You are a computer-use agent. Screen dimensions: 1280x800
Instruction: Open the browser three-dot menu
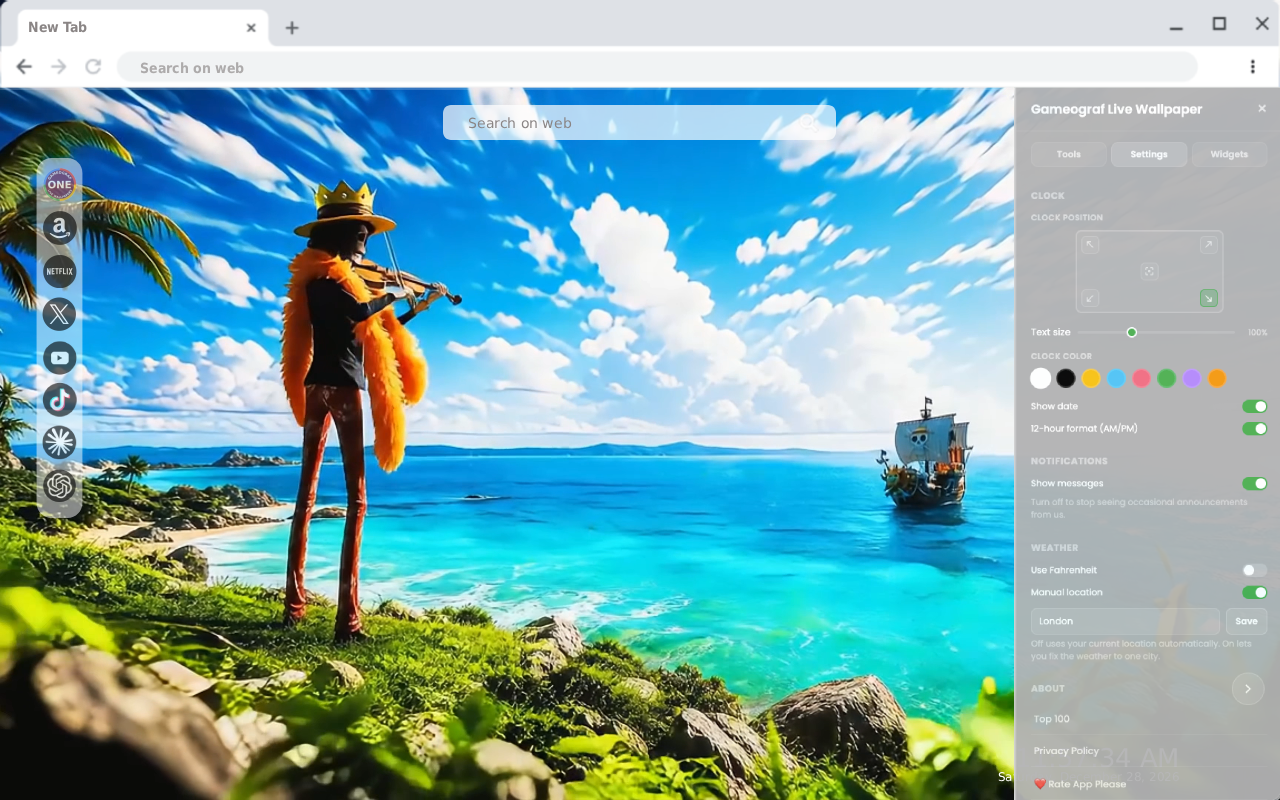[x=1252, y=67]
